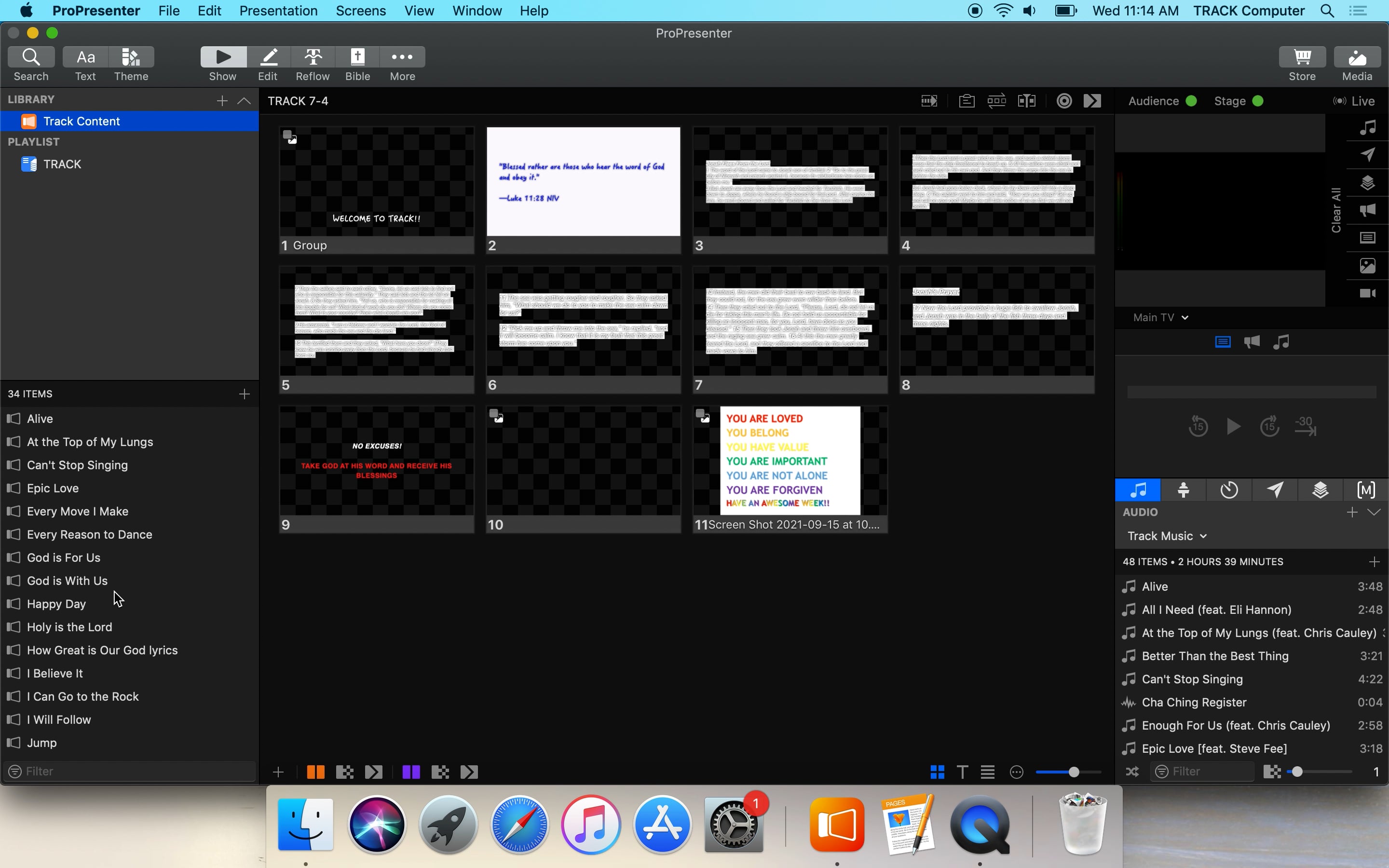This screenshot has width=1389, height=868.
Task: Open the Reflow editor icon
Action: point(312,62)
